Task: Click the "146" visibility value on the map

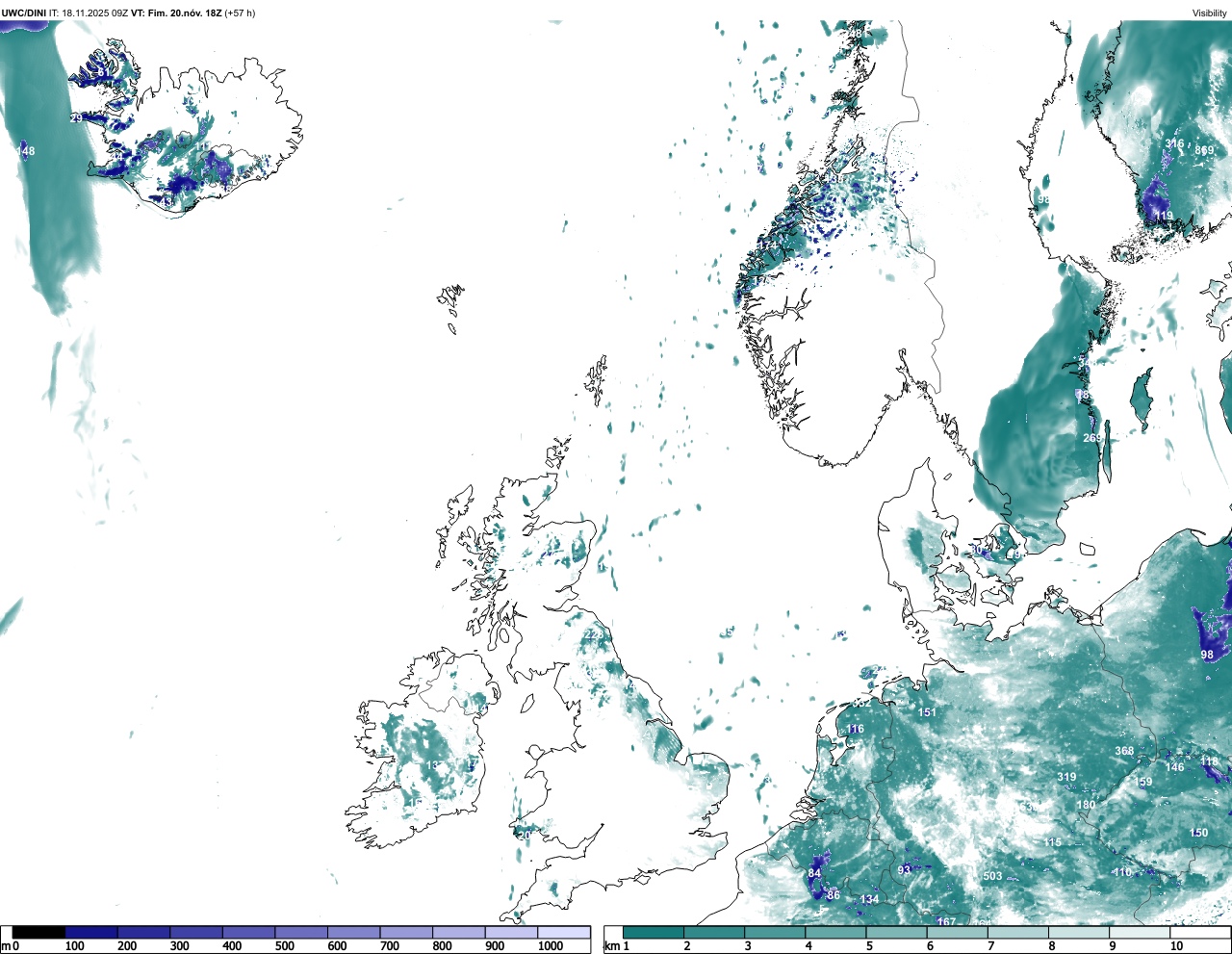Action: (x=1175, y=768)
